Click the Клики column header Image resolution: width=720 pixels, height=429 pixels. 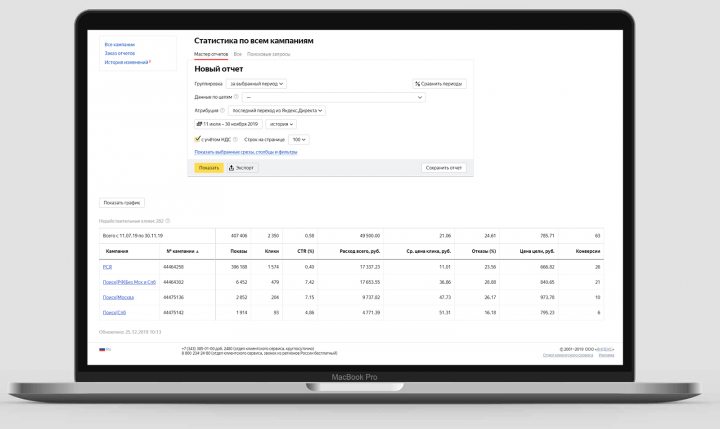click(x=272, y=251)
